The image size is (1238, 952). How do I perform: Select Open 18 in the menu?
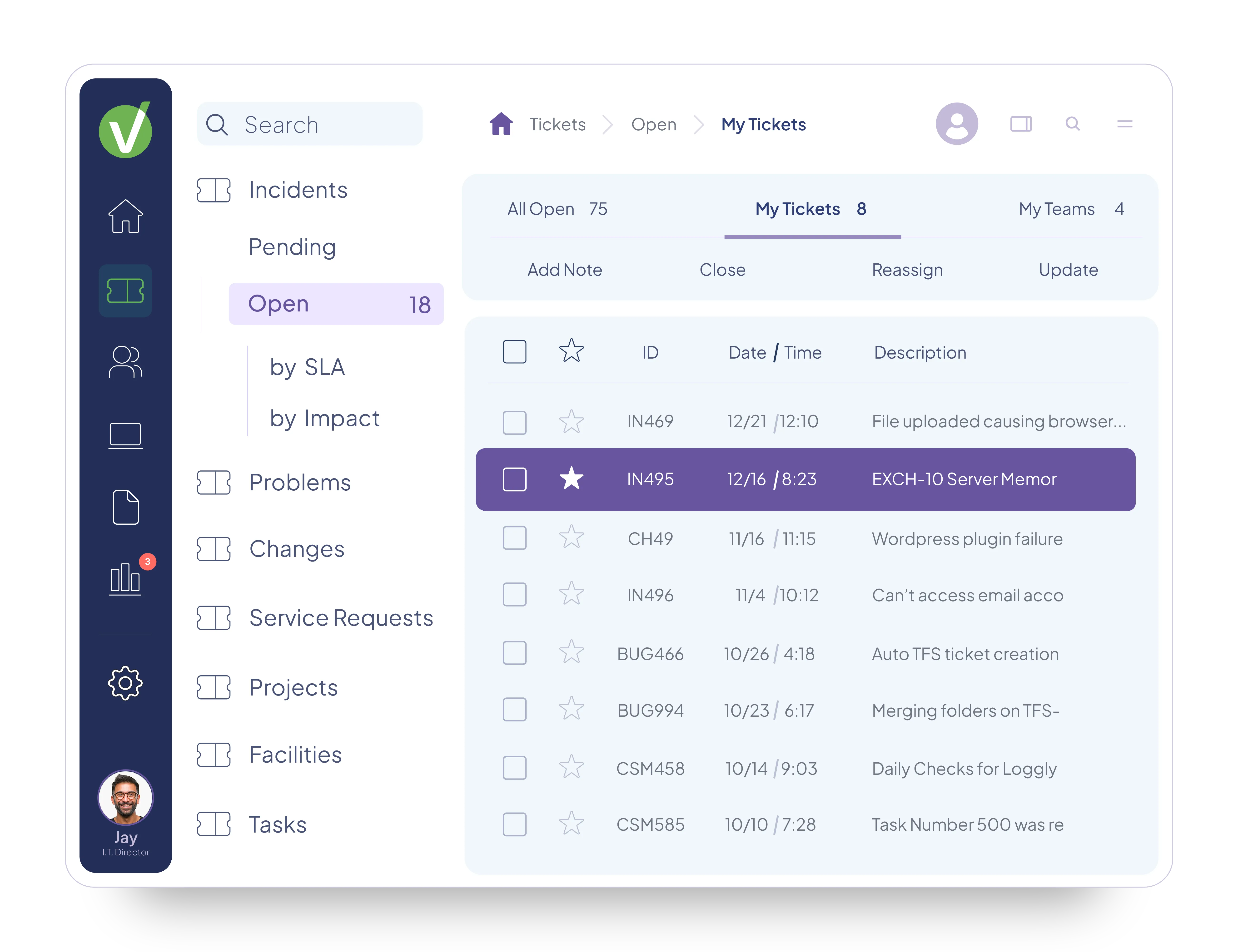click(336, 304)
